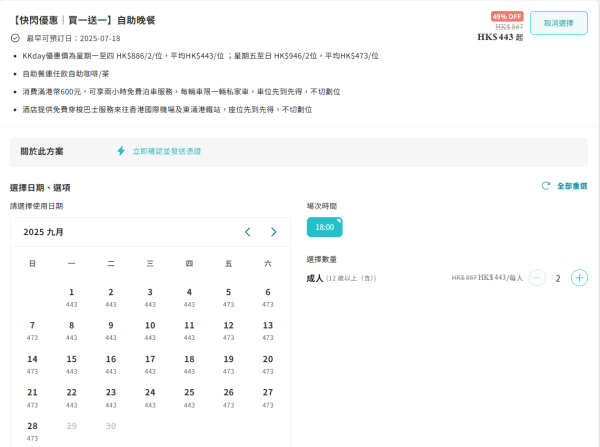Increase adult quantity with plus button
The width and height of the screenshot is (600, 447).
(x=579, y=278)
